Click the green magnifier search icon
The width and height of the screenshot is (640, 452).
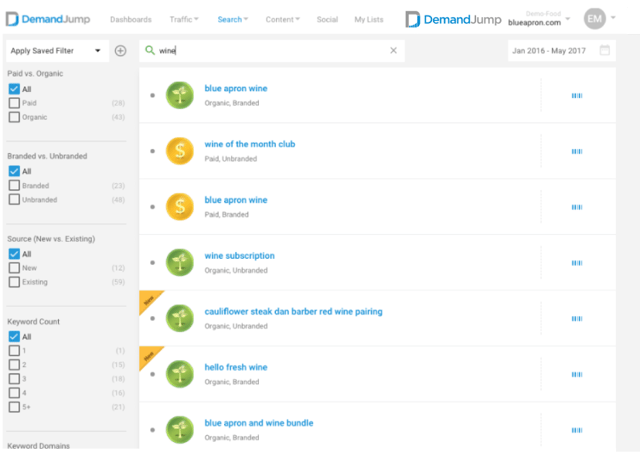click(x=150, y=50)
